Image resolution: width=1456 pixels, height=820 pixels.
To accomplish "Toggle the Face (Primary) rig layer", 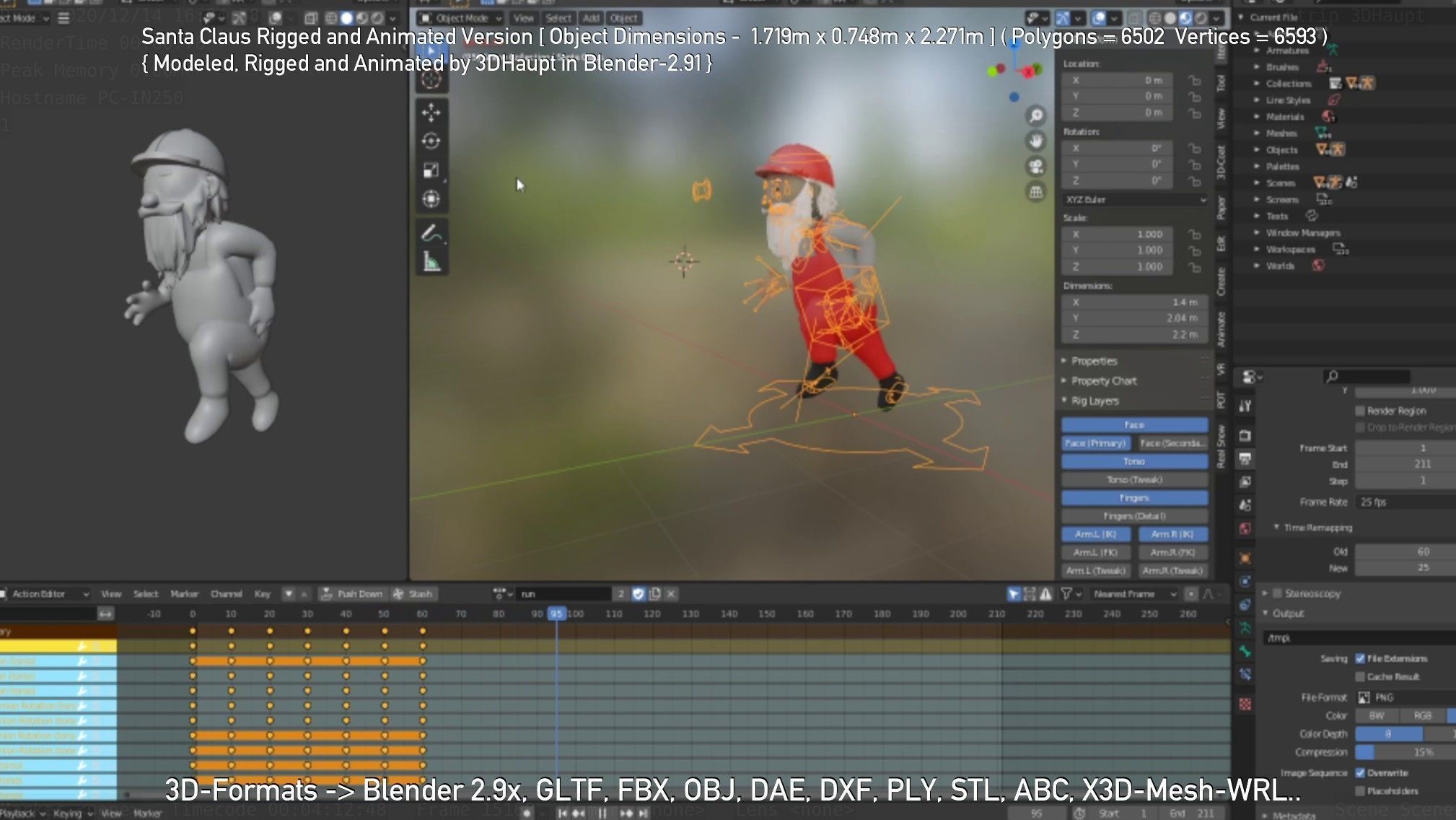I will 1095,443.
